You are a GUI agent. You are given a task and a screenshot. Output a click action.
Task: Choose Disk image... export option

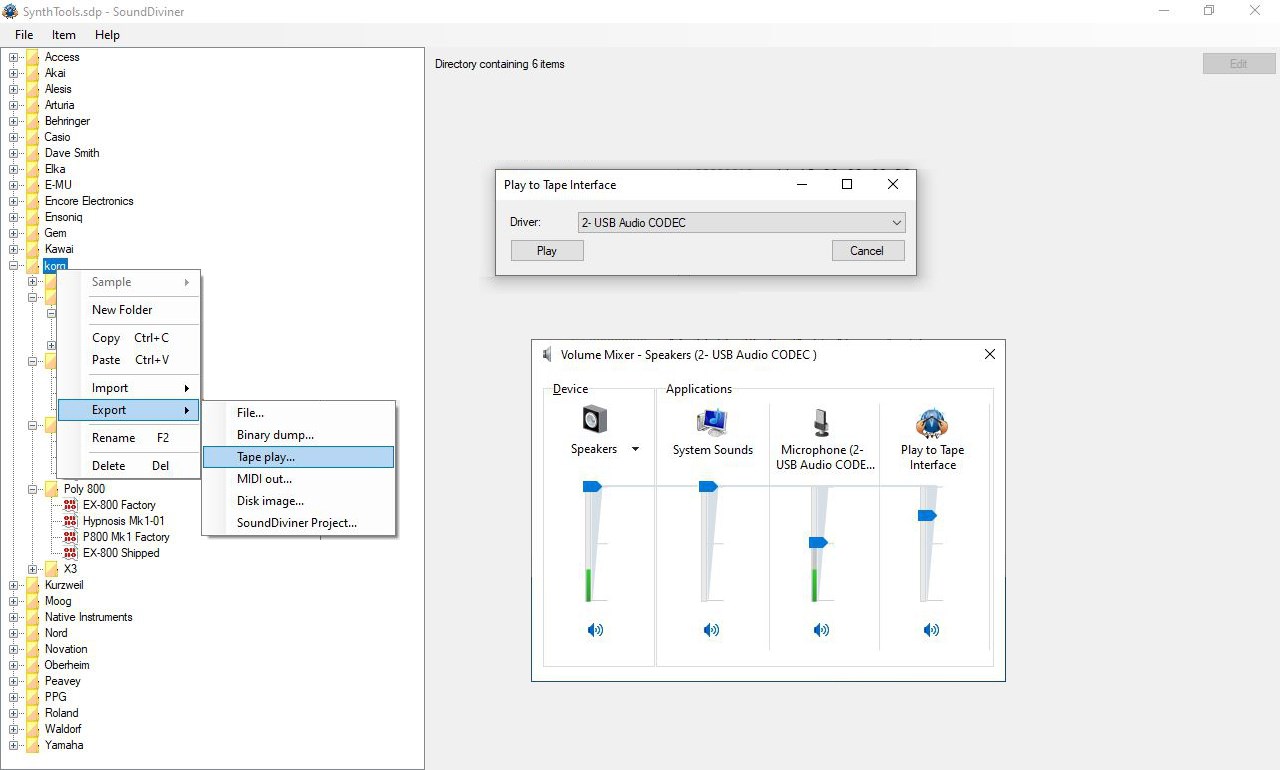(298, 501)
